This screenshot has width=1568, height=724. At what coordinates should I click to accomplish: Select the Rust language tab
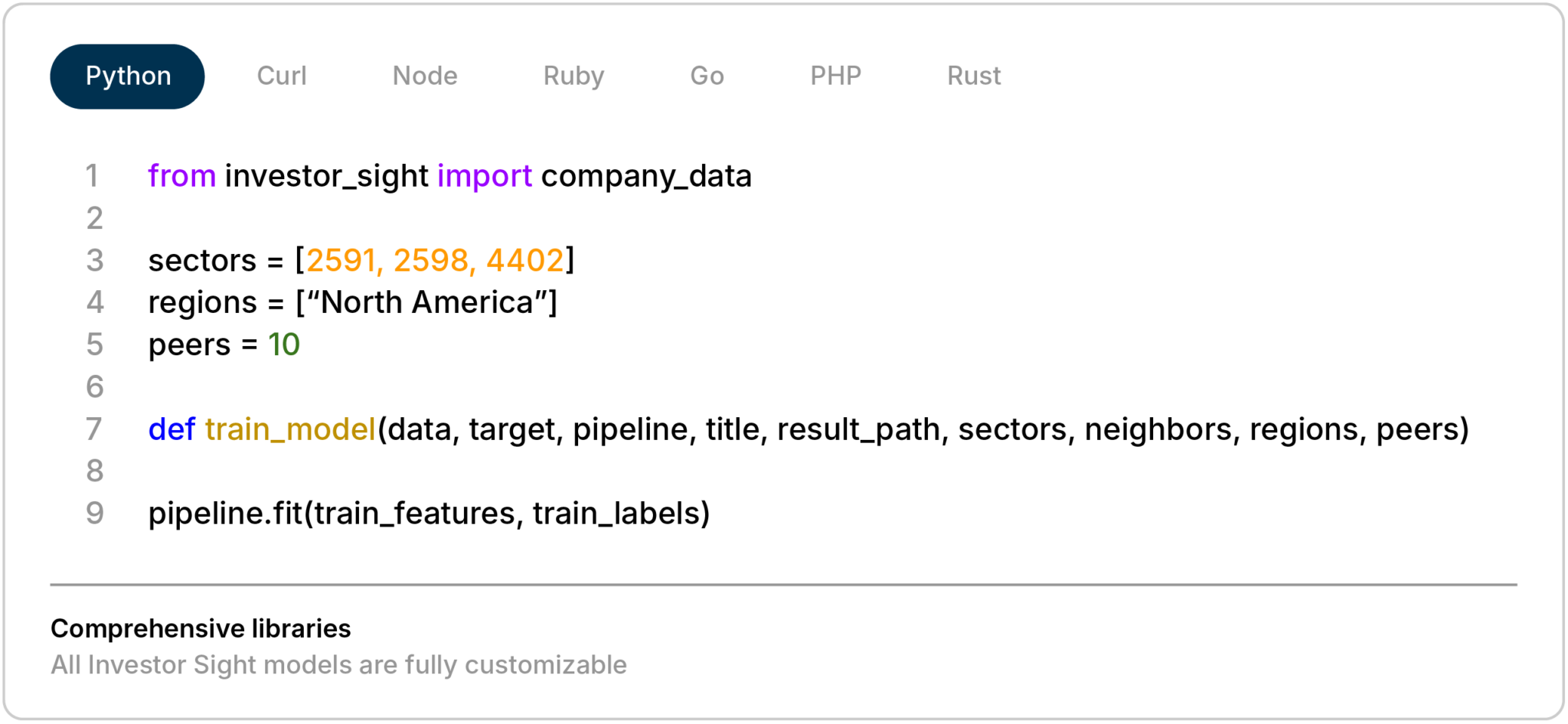pyautogui.click(x=973, y=75)
